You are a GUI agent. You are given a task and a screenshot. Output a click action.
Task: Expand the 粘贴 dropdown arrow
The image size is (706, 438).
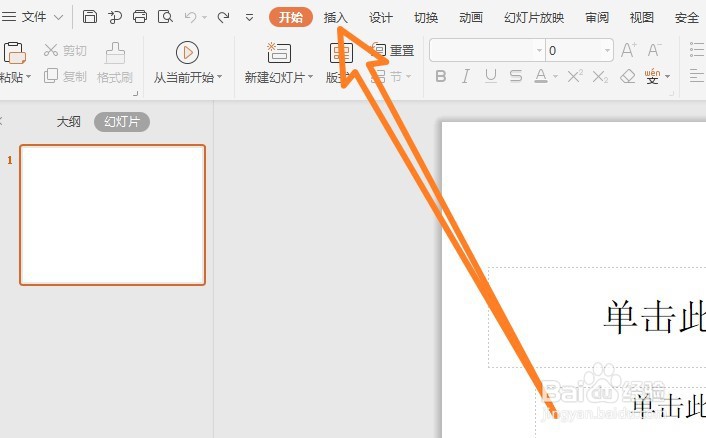point(28,77)
